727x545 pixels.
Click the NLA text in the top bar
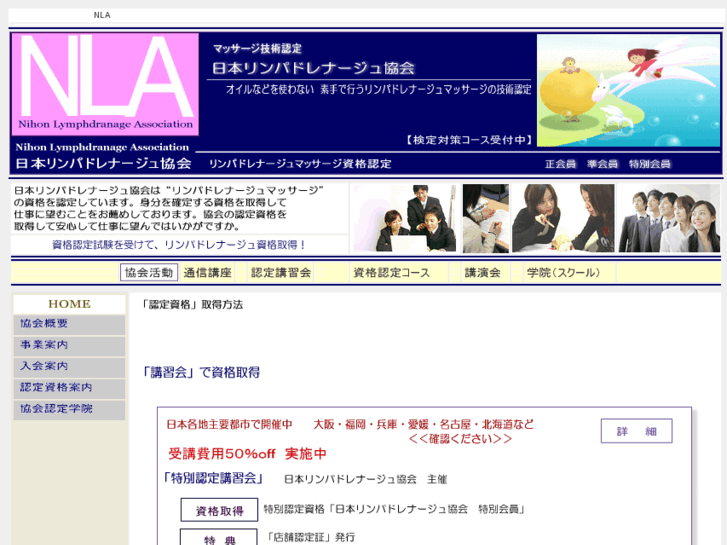[x=102, y=15]
